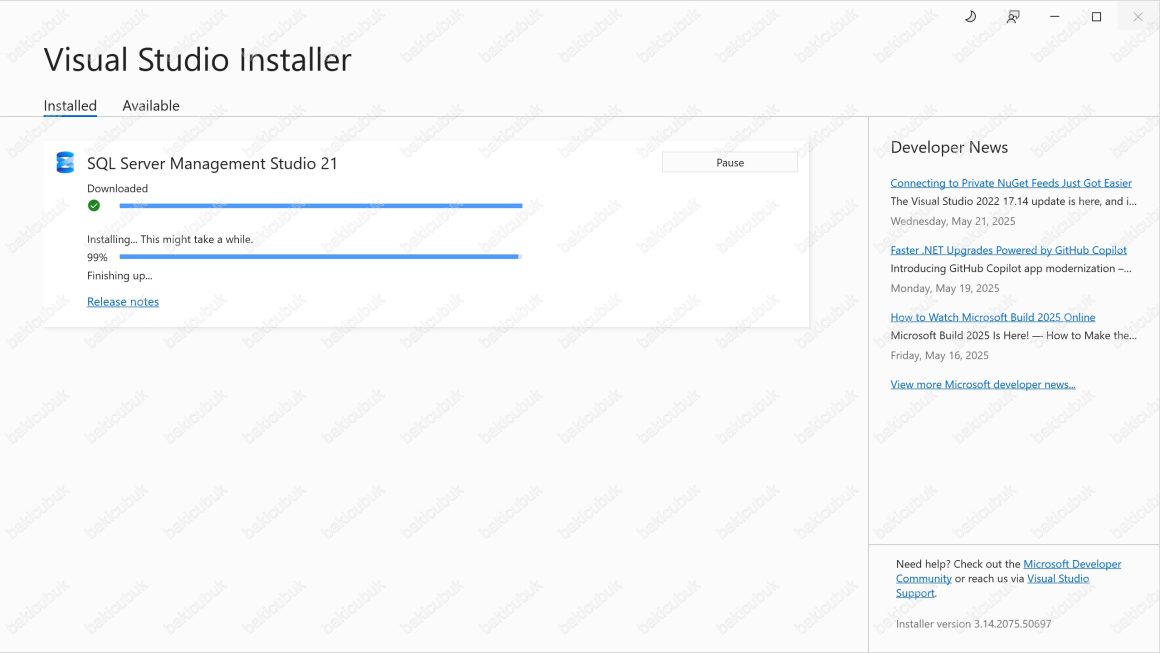This screenshot has height=653, width=1160.
Task: Toggle dark theme using the moon icon
Action: pos(968,16)
